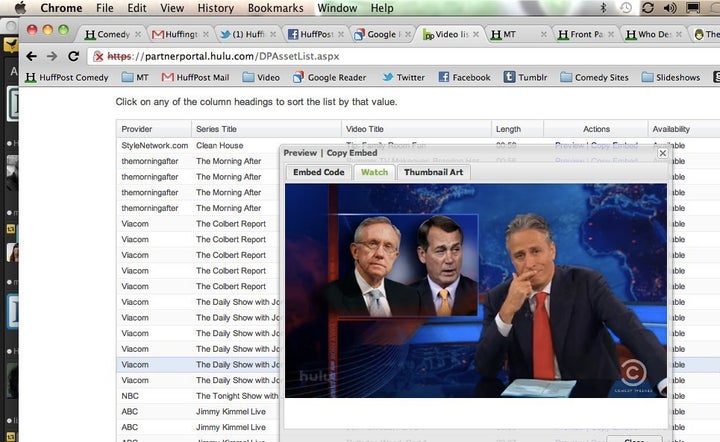Open the HuffPost Mail bookmark

point(196,78)
